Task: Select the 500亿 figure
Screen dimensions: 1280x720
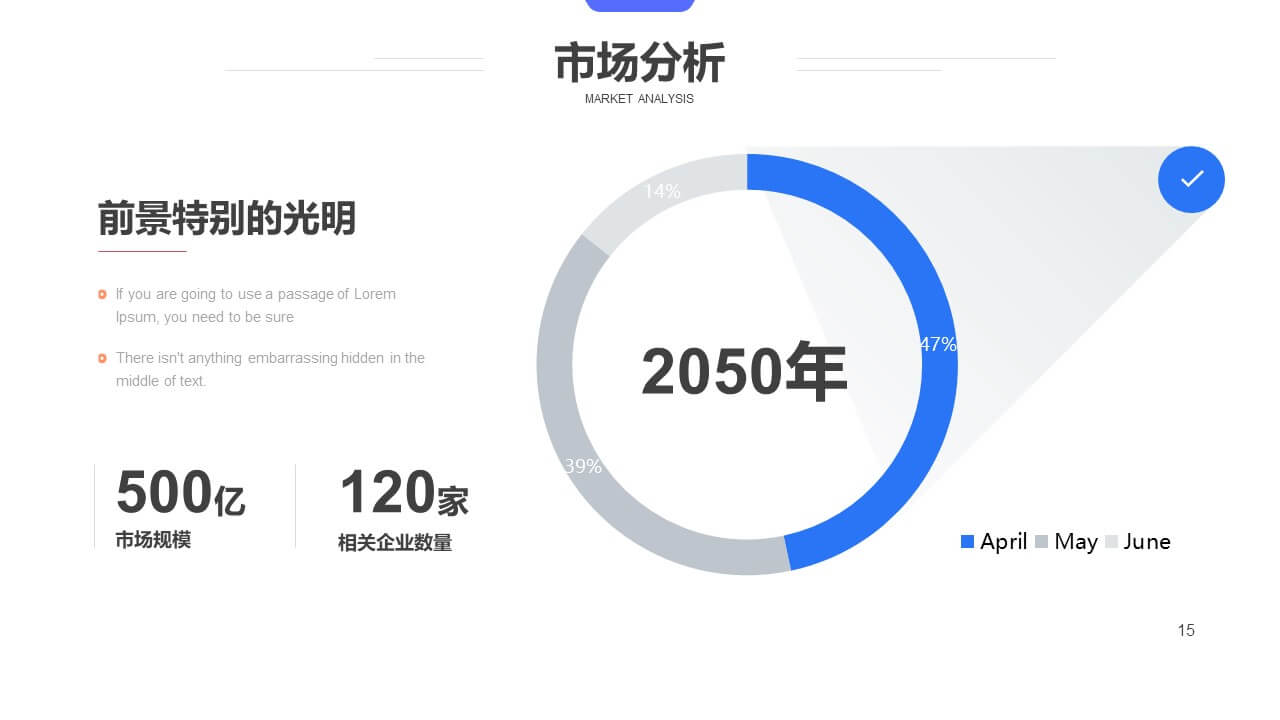Action: coord(181,492)
